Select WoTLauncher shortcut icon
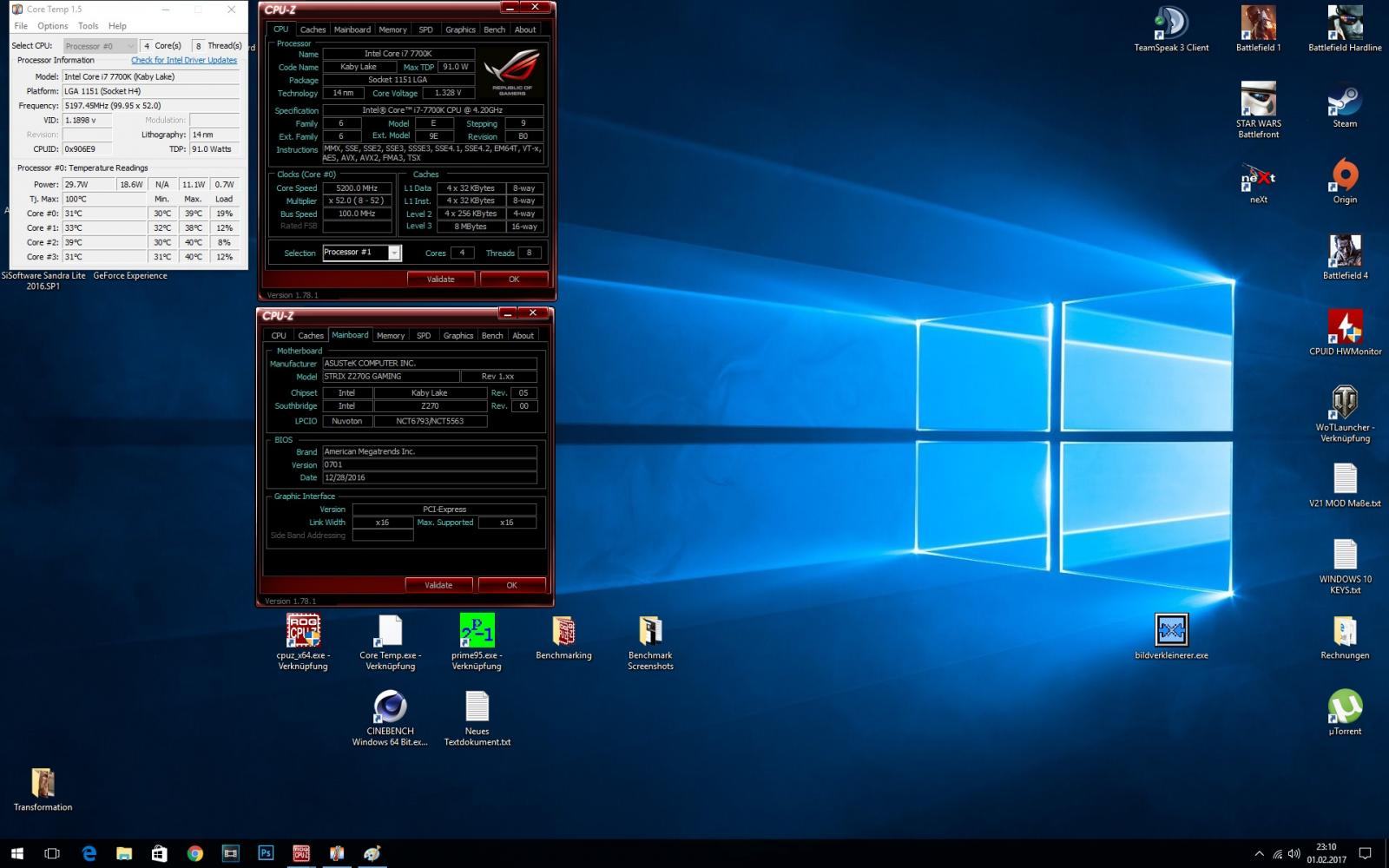 (x=1345, y=413)
